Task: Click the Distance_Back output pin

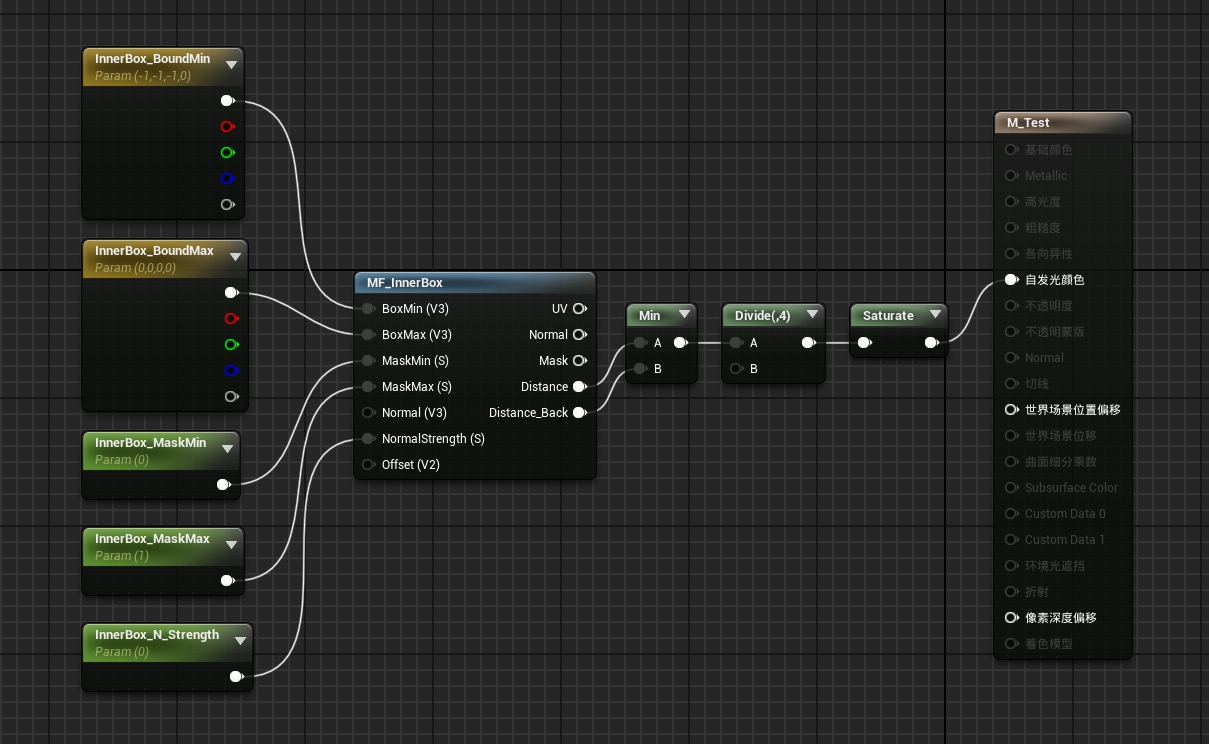Action: pos(579,413)
